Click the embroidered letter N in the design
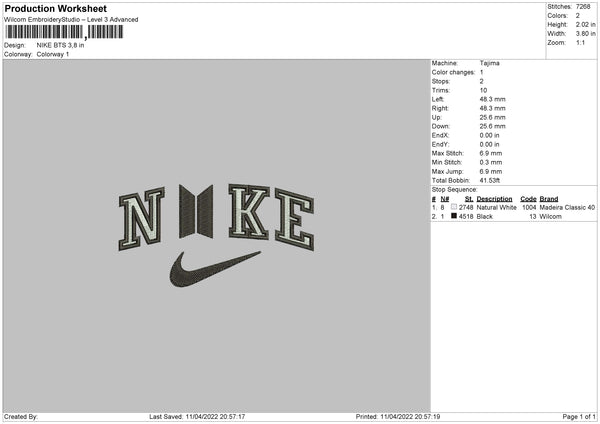 142,219
